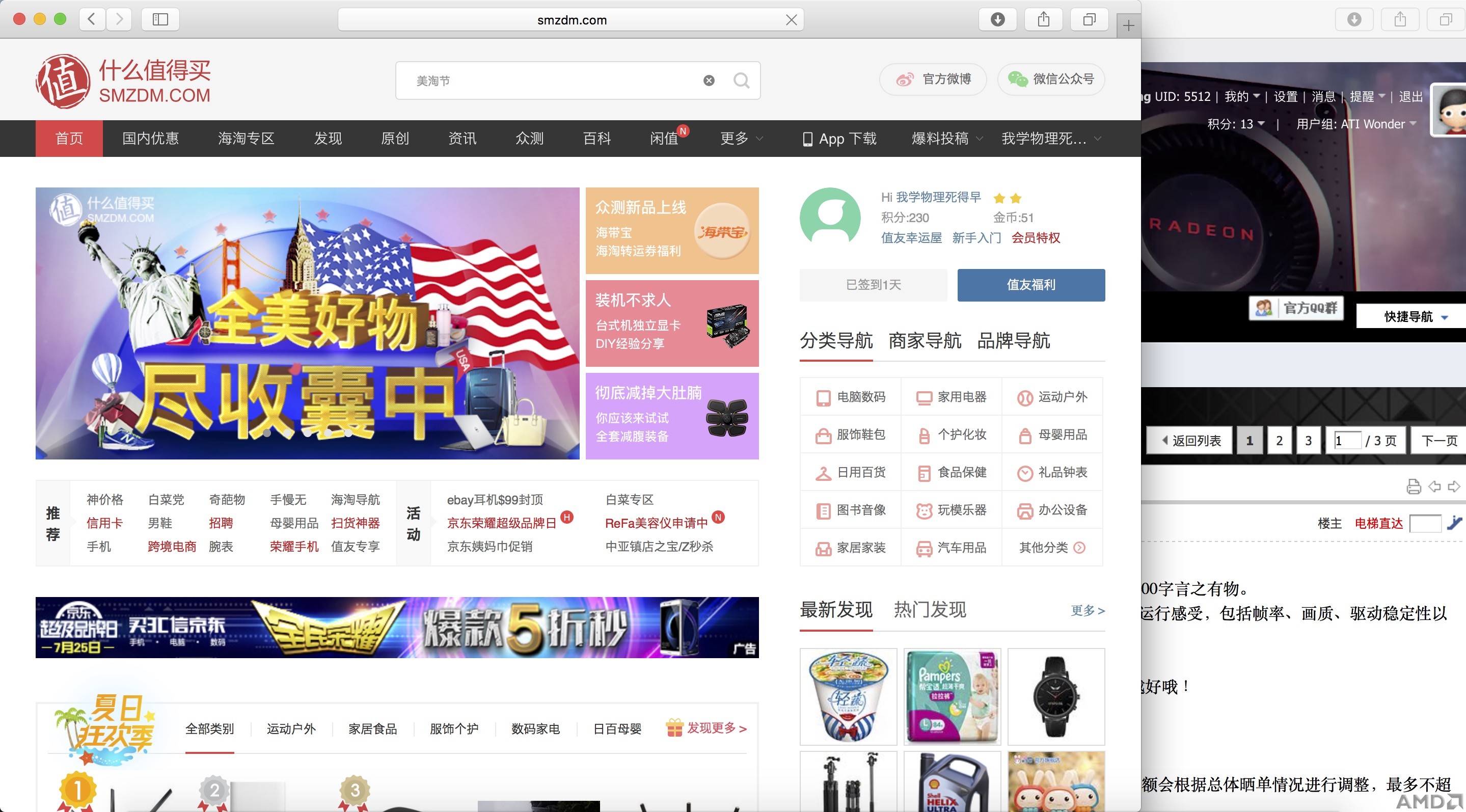Screen dimensions: 1466x812
Task: Click the green user avatar icon
Action: click(x=830, y=219)
